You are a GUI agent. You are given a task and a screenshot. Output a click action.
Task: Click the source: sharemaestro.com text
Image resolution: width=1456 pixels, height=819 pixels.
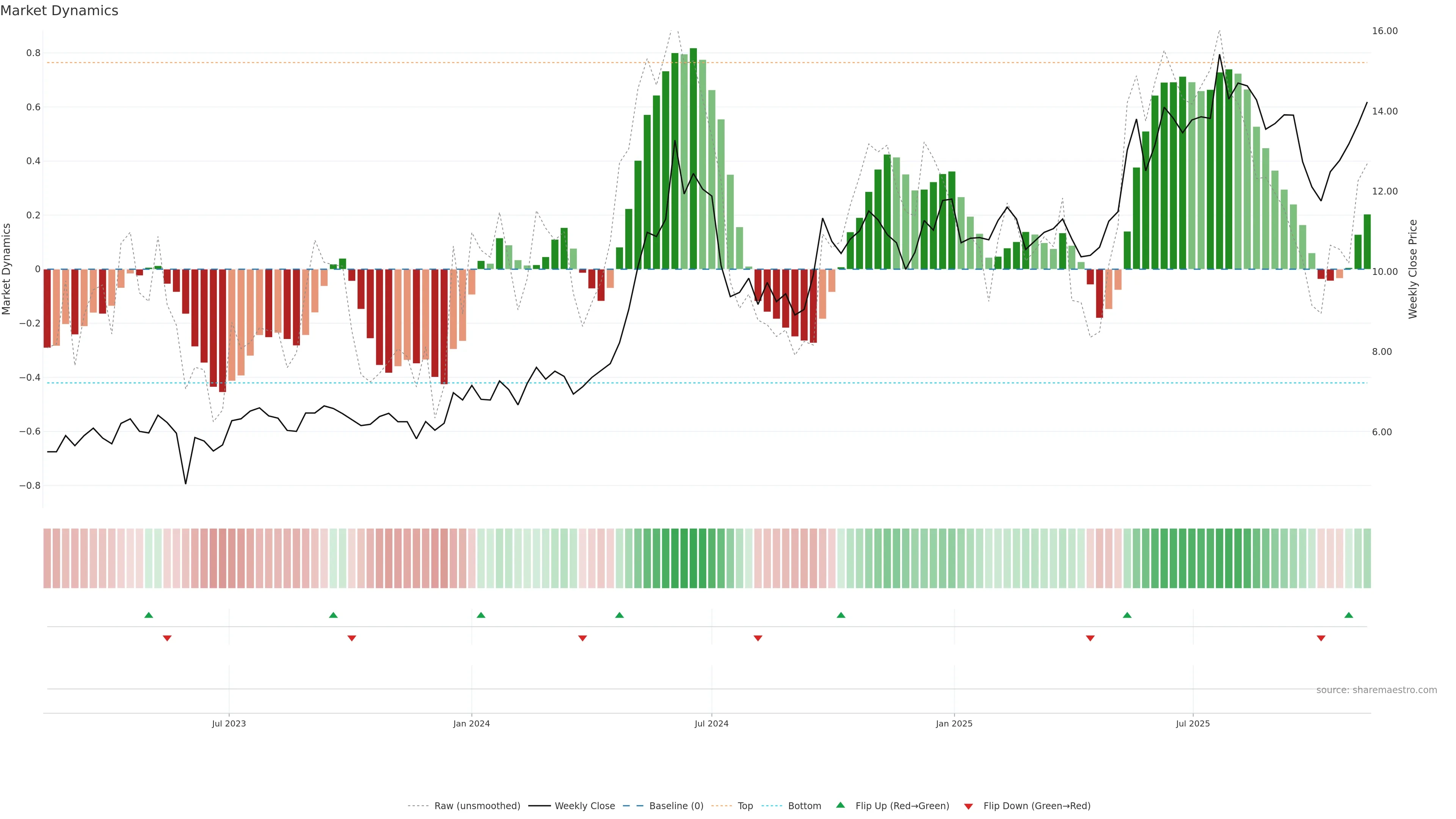(x=1376, y=690)
